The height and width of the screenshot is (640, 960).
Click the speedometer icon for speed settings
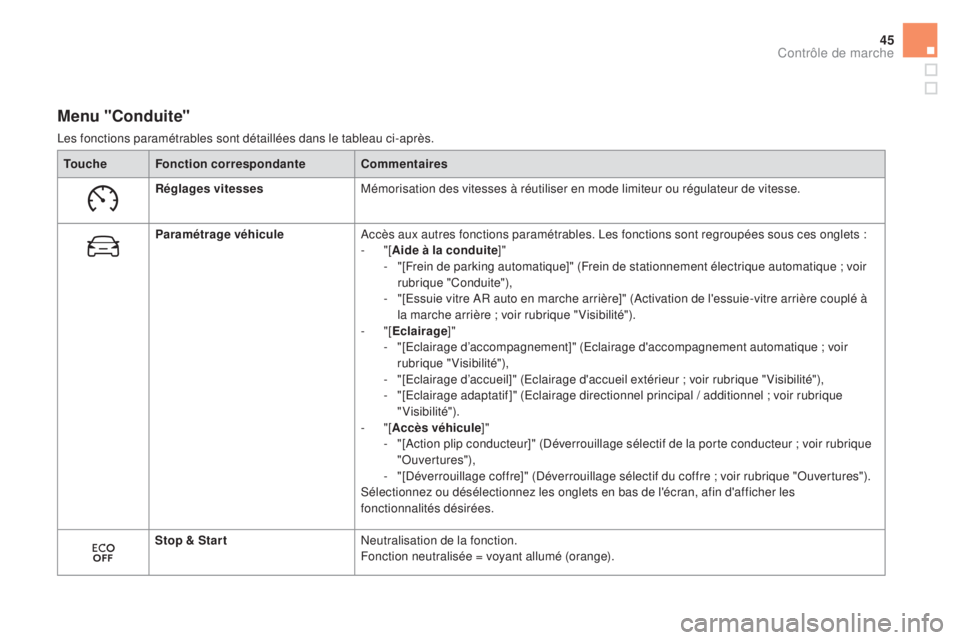click(102, 200)
